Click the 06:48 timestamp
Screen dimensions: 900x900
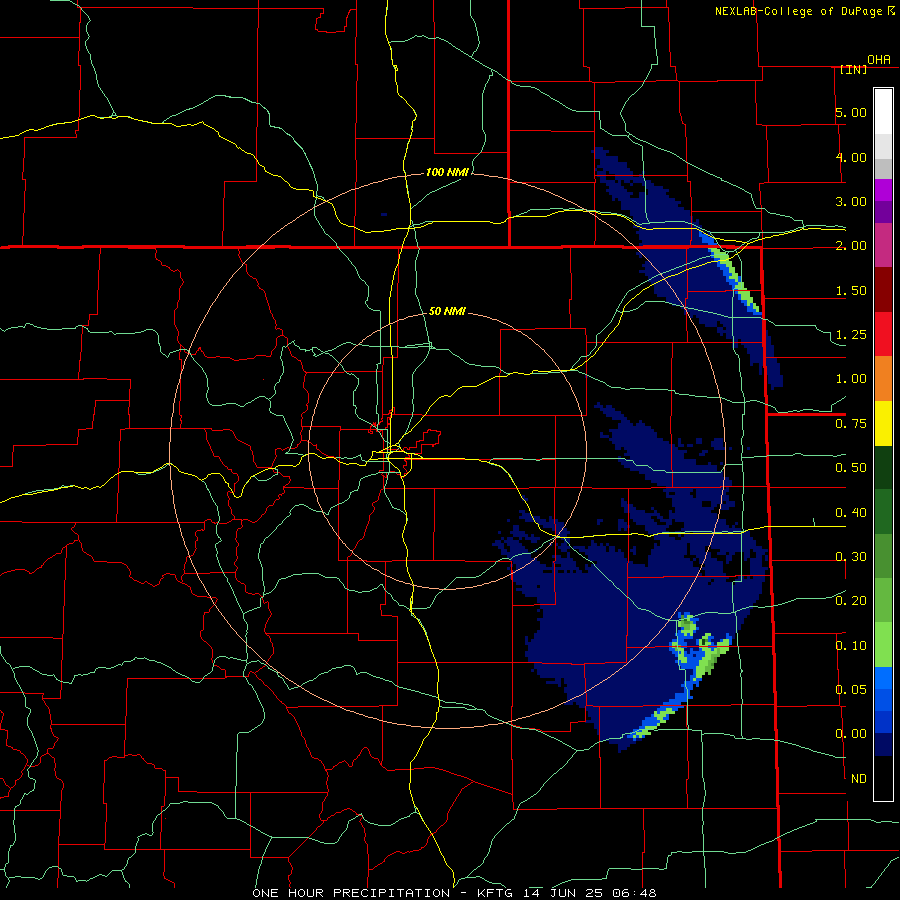(x=634, y=893)
